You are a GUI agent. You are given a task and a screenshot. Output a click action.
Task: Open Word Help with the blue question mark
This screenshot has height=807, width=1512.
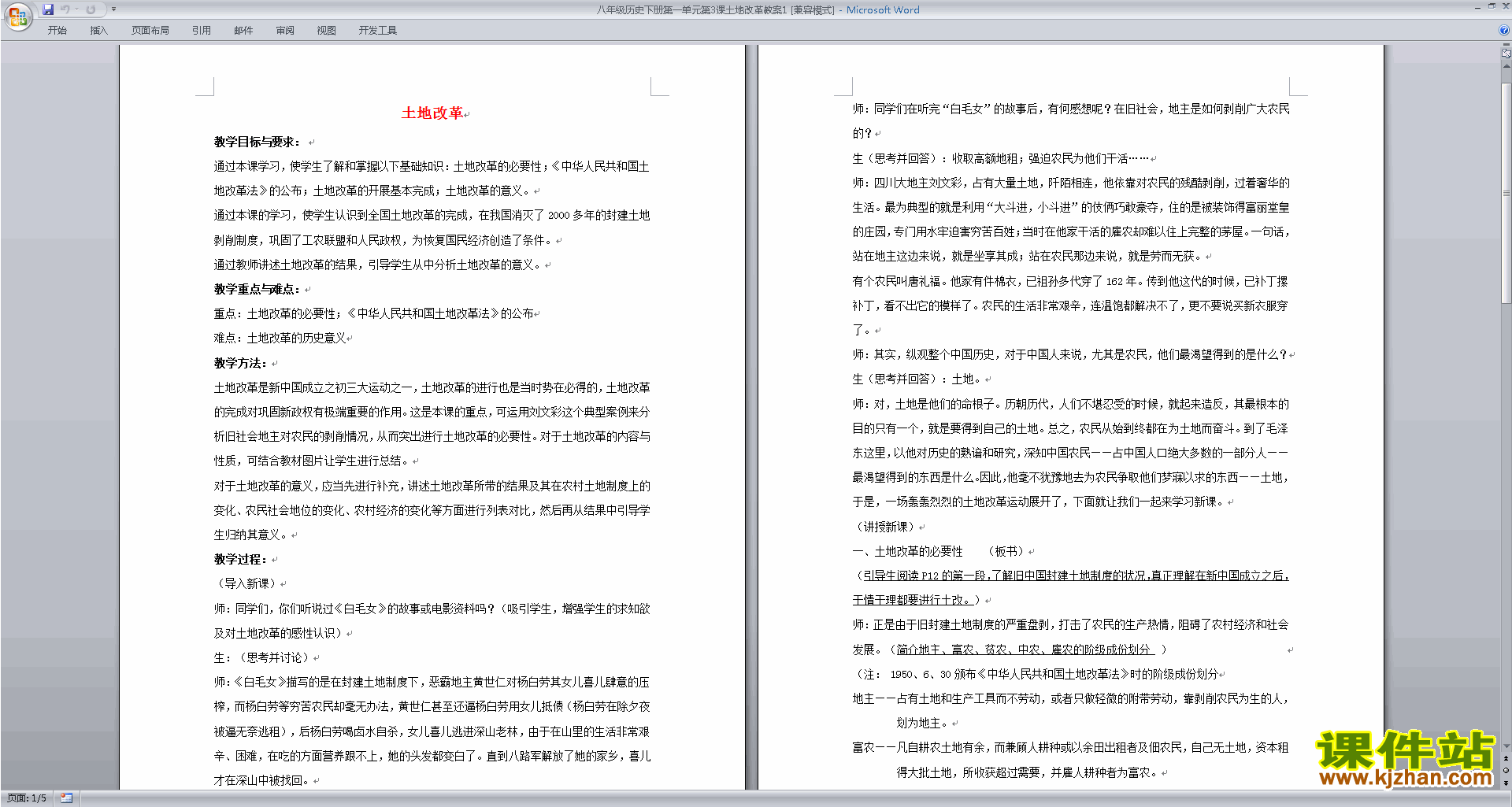point(1504,31)
